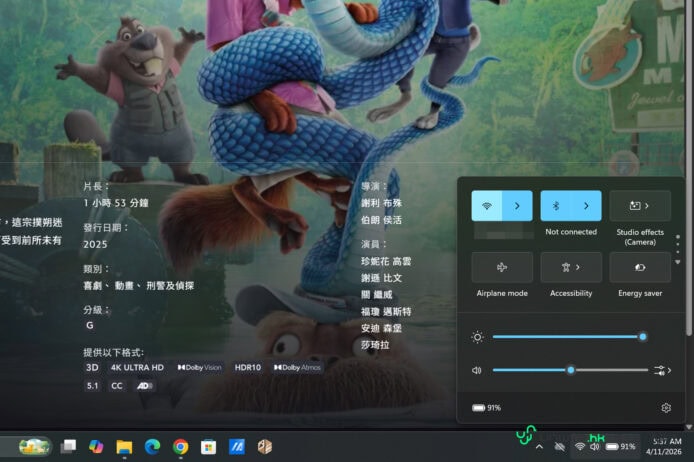Open the clock showing 4/11/2026
The image size is (694, 462).
664,447
